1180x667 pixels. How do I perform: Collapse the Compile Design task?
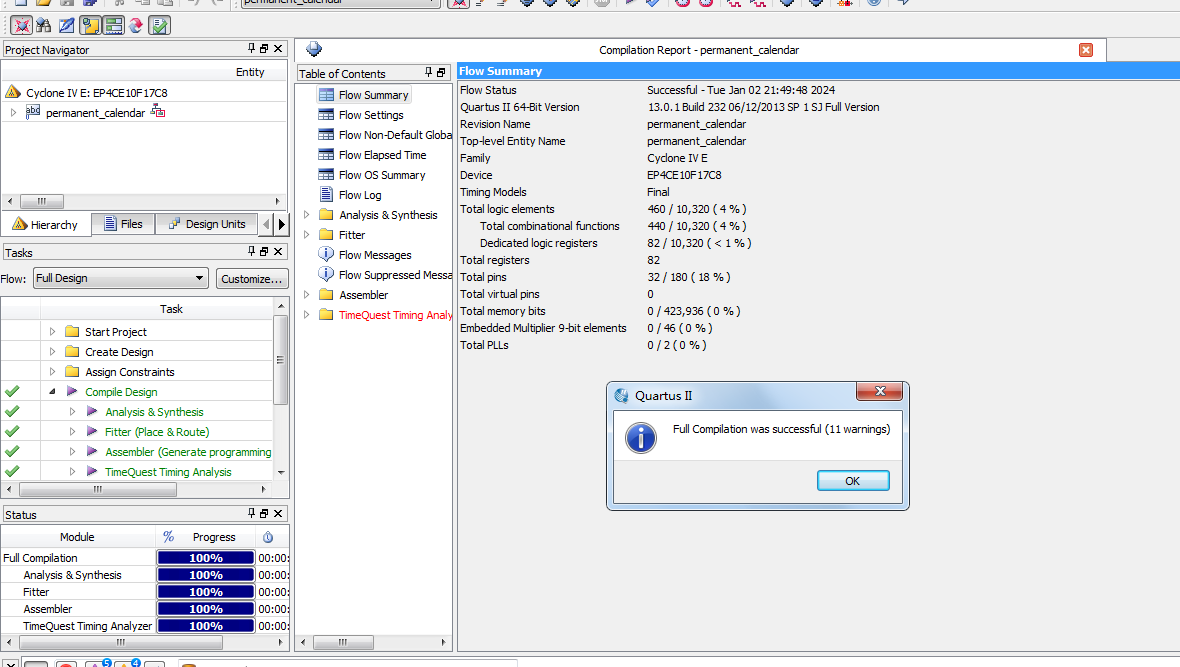[x=52, y=391]
